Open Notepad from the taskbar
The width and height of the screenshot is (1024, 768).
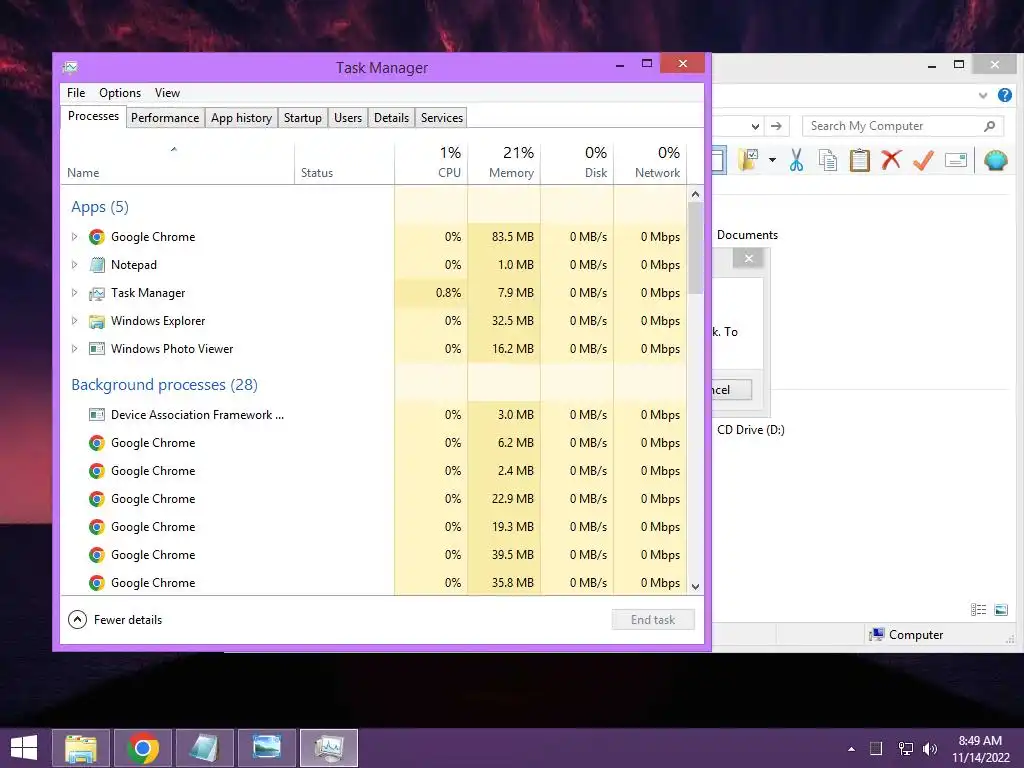(204, 748)
